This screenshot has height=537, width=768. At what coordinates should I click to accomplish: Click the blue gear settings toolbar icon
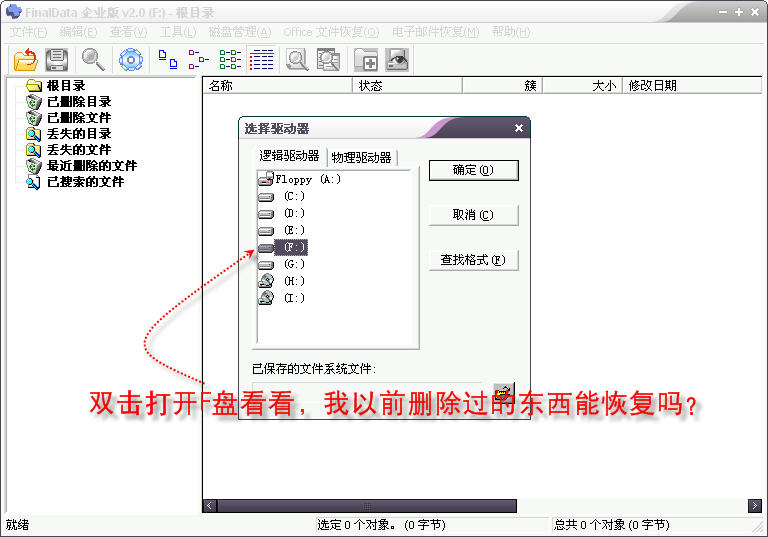tap(131, 60)
